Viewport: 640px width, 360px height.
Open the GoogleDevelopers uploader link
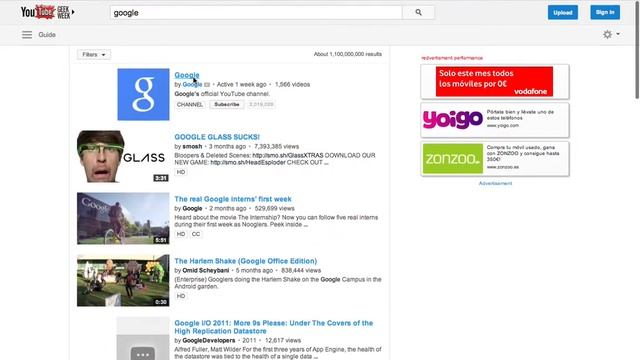click(209, 340)
